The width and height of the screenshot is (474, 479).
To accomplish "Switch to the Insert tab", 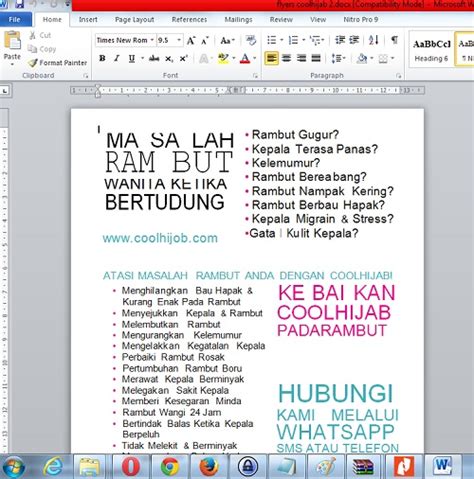I will pyautogui.click(x=88, y=20).
